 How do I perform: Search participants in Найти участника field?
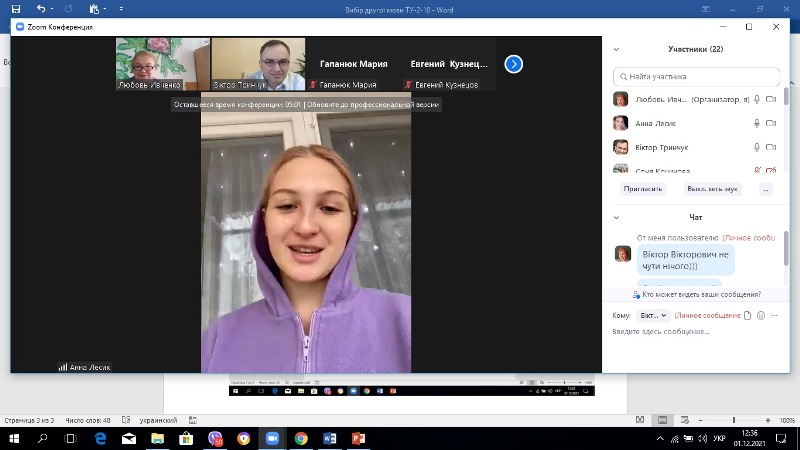pos(696,77)
